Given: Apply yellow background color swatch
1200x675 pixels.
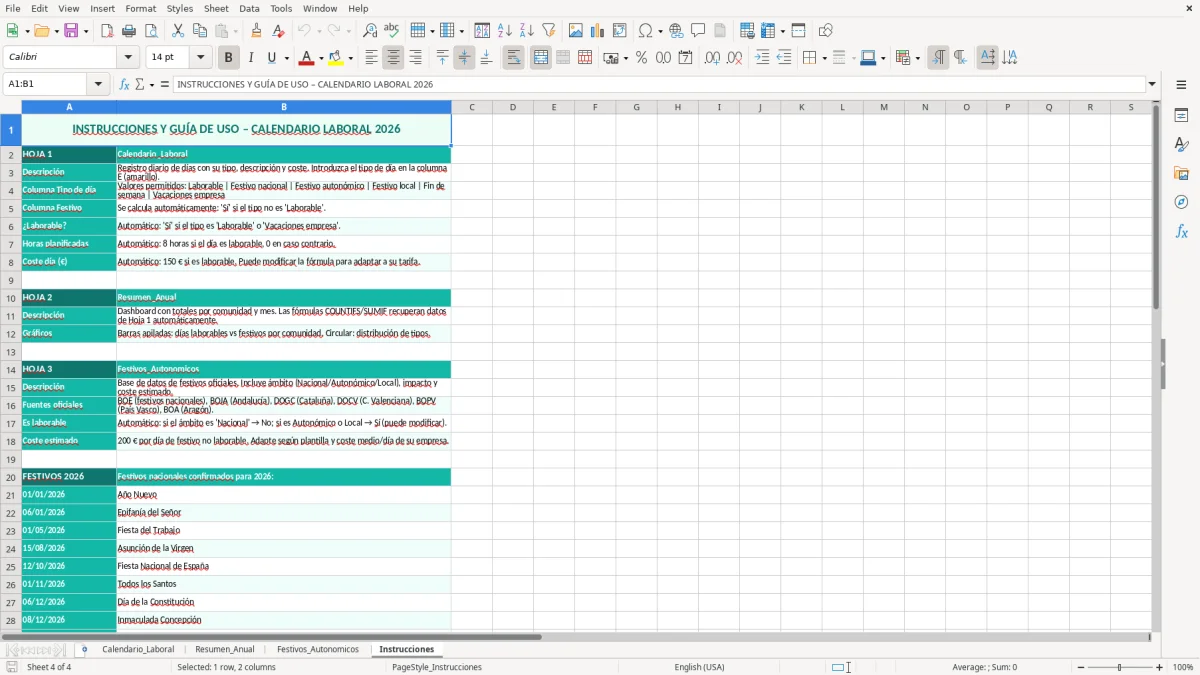Looking at the screenshot, I should [x=336, y=58].
